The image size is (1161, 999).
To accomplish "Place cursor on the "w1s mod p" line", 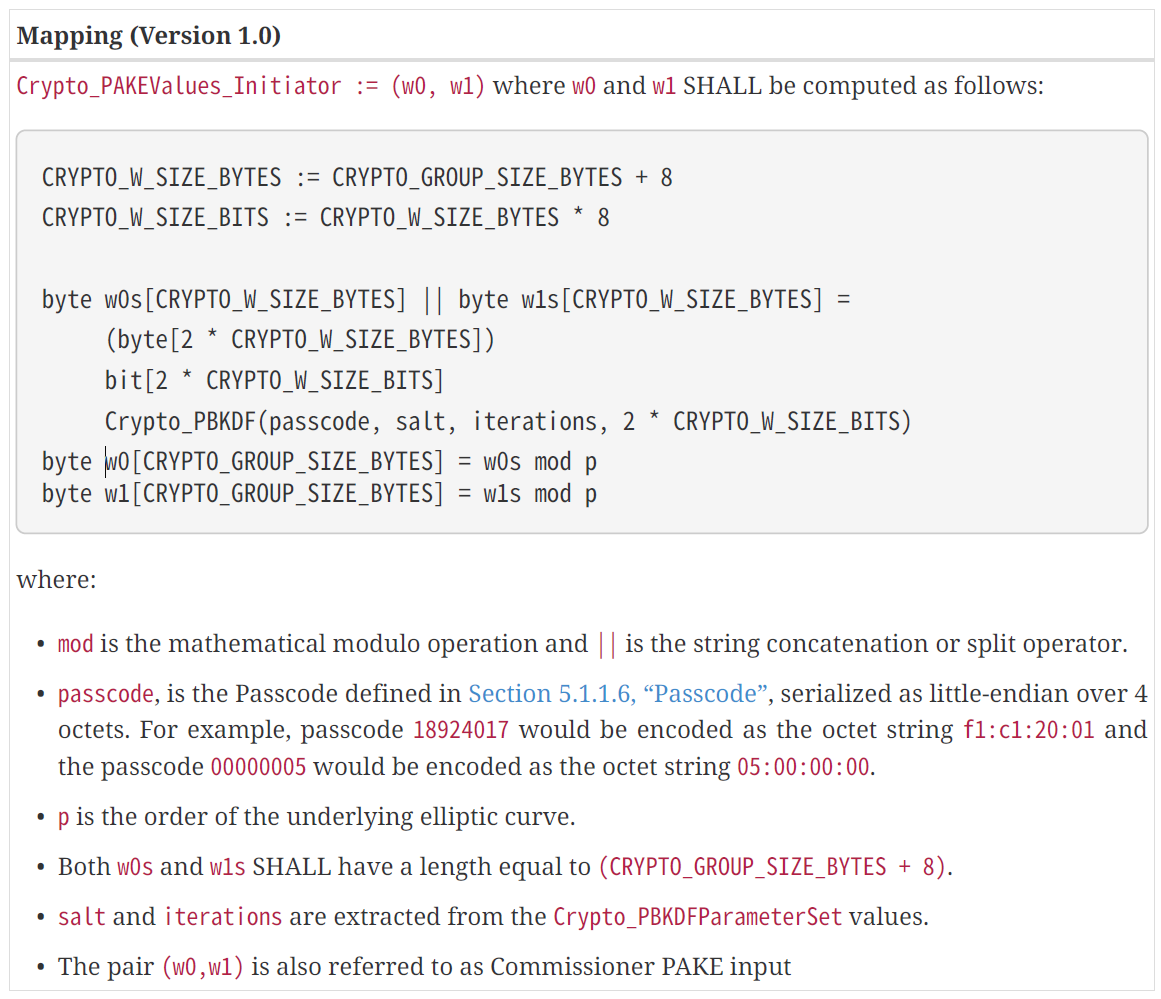I will tap(320, 494).
